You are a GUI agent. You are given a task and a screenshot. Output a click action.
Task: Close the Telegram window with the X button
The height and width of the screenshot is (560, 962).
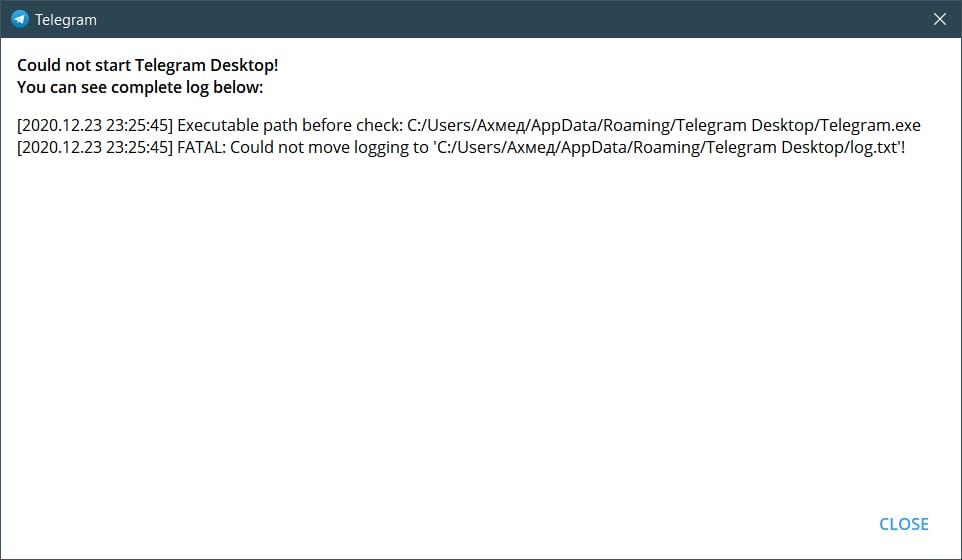[939, 19]
